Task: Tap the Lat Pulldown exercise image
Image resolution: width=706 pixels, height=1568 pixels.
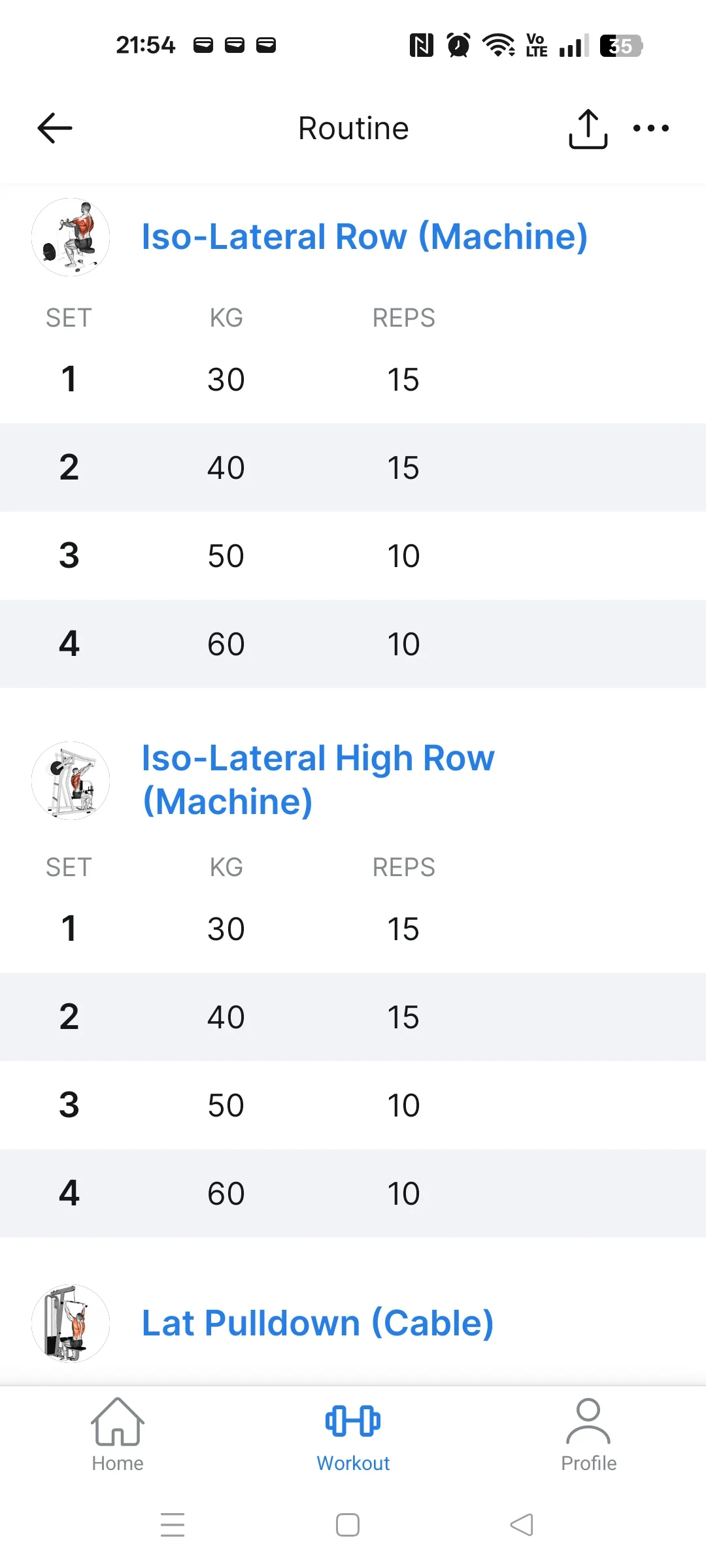Action: click(x=71, y=1324)
